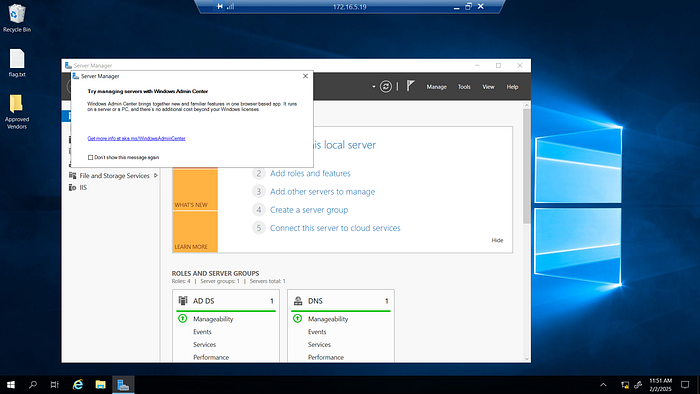Click the AD DS tile heading
Image resolution: width=700 pixels, height=394 pixels.
coord(204,301)
